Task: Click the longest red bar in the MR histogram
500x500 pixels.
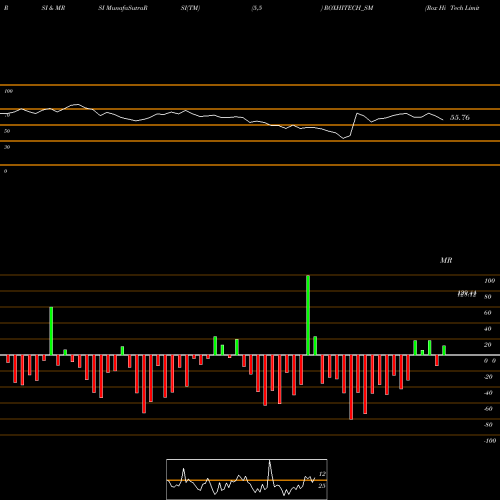Action: 351,387
